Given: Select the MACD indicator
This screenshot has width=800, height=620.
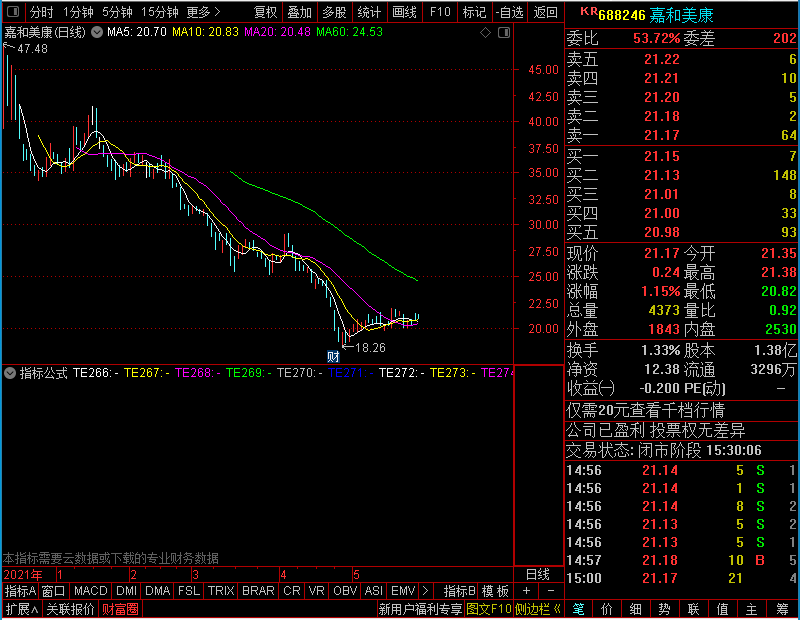Looking at the screenshot, I should pyautogui.click(x=91, y=591).
